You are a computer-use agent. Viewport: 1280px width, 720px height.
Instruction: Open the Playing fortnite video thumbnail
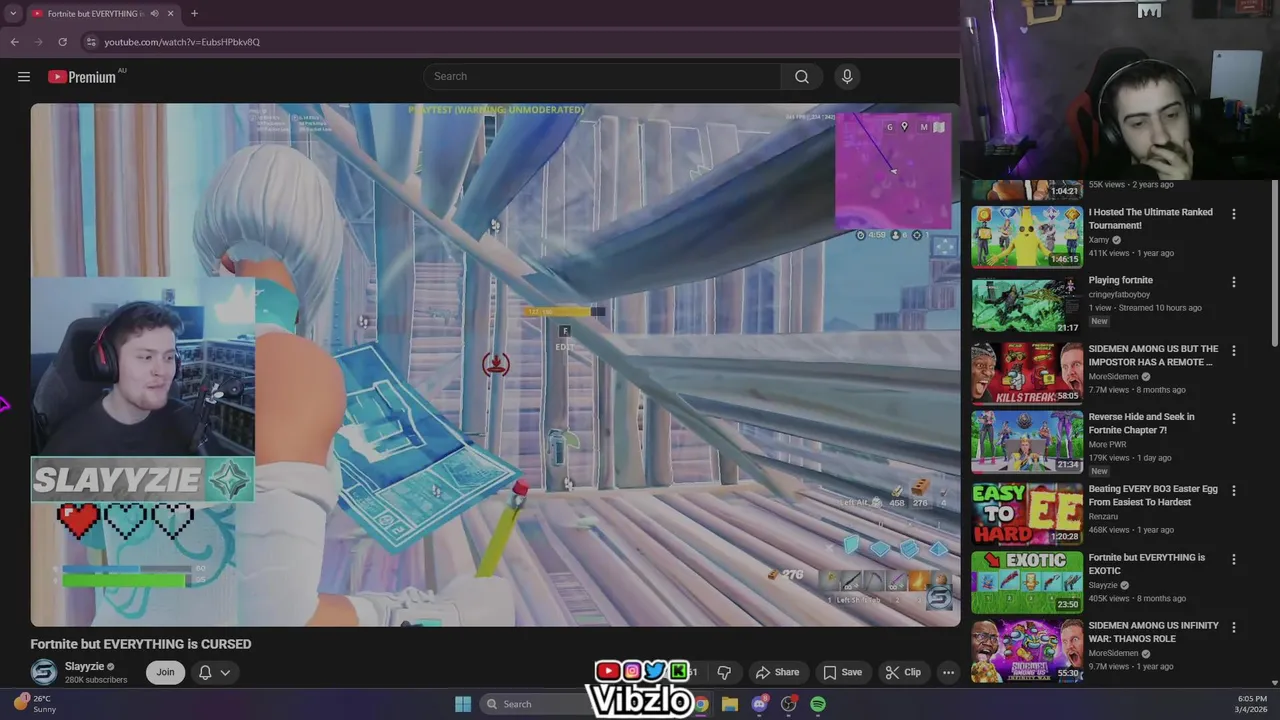pyautogui.click(x=1027, y=305)
